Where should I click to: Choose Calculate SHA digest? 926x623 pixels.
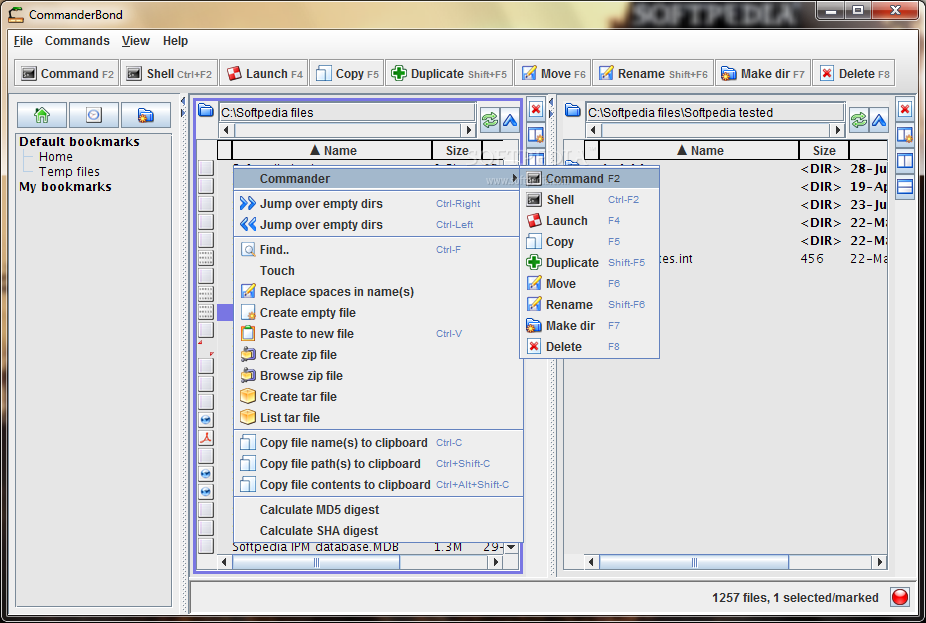click(x=378, y=531)
